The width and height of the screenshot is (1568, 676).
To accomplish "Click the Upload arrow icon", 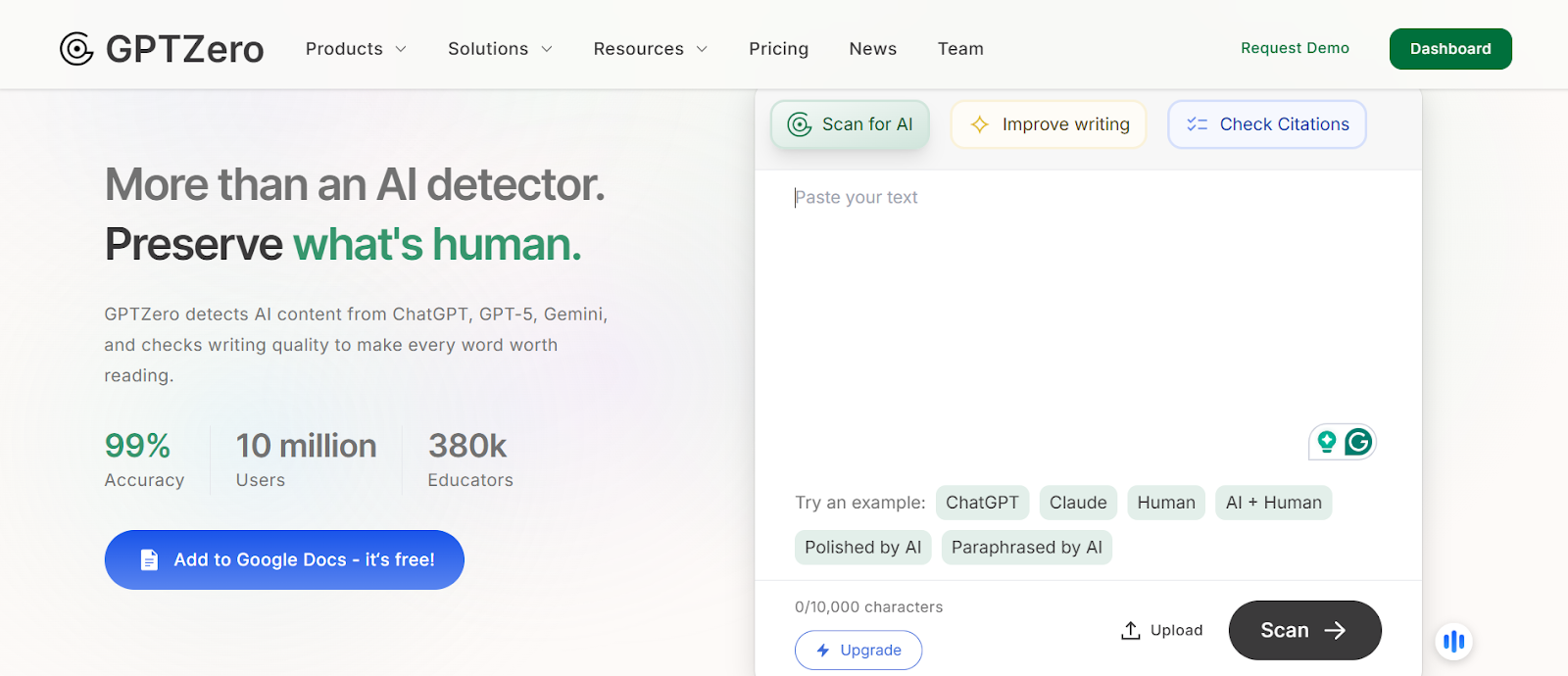I will (1130, 630).
